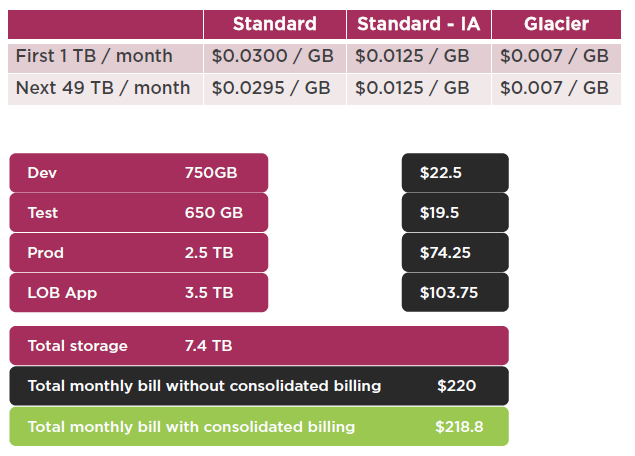Click the bill without consolidated billing bar
The width and height of the screenshot is (635, 456).
coord(259,386)
